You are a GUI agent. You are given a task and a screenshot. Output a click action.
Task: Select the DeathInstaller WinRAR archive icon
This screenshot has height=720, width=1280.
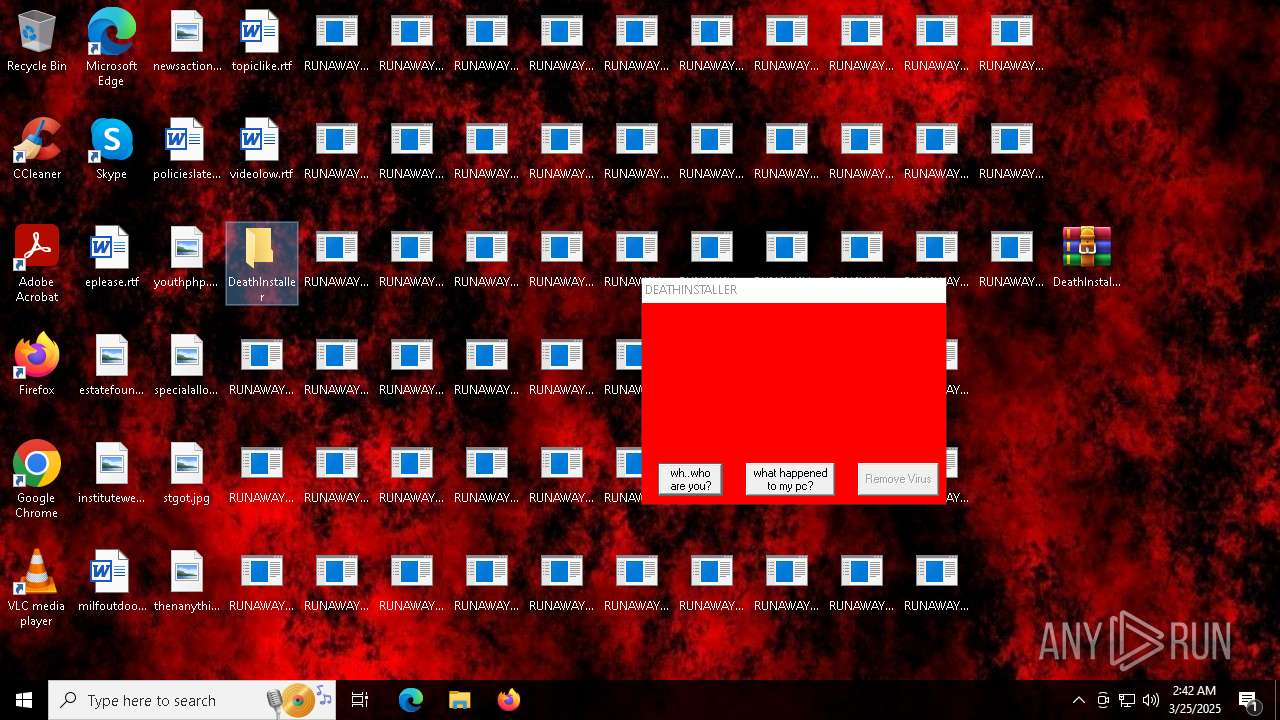pos(1087,258)
